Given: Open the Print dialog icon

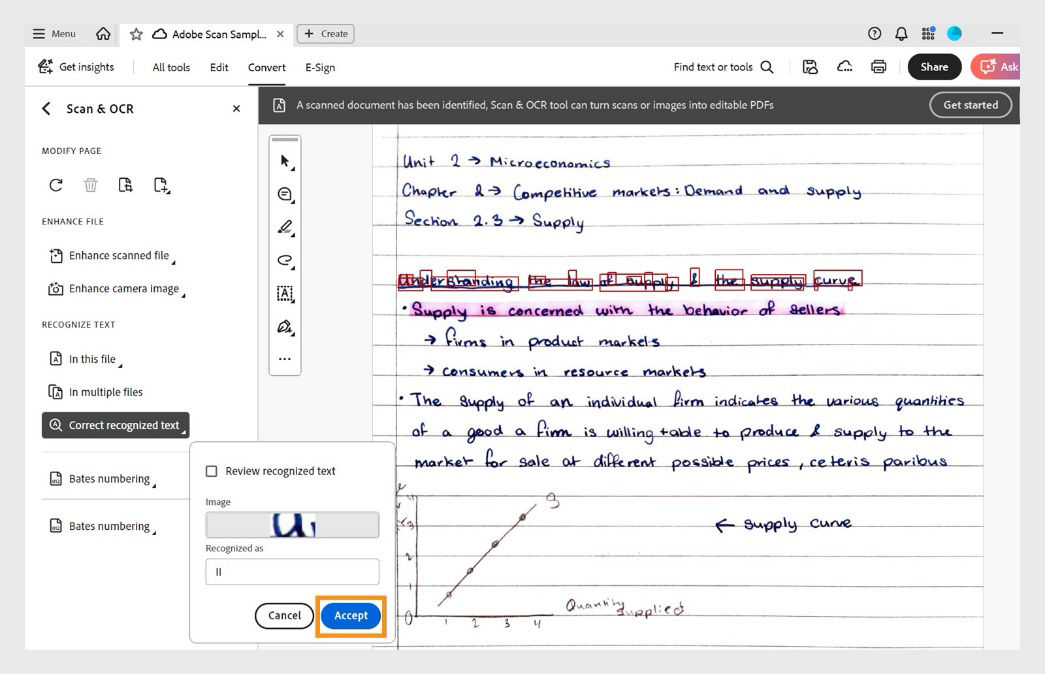Looking at the screenshot, I should (878, 66).
